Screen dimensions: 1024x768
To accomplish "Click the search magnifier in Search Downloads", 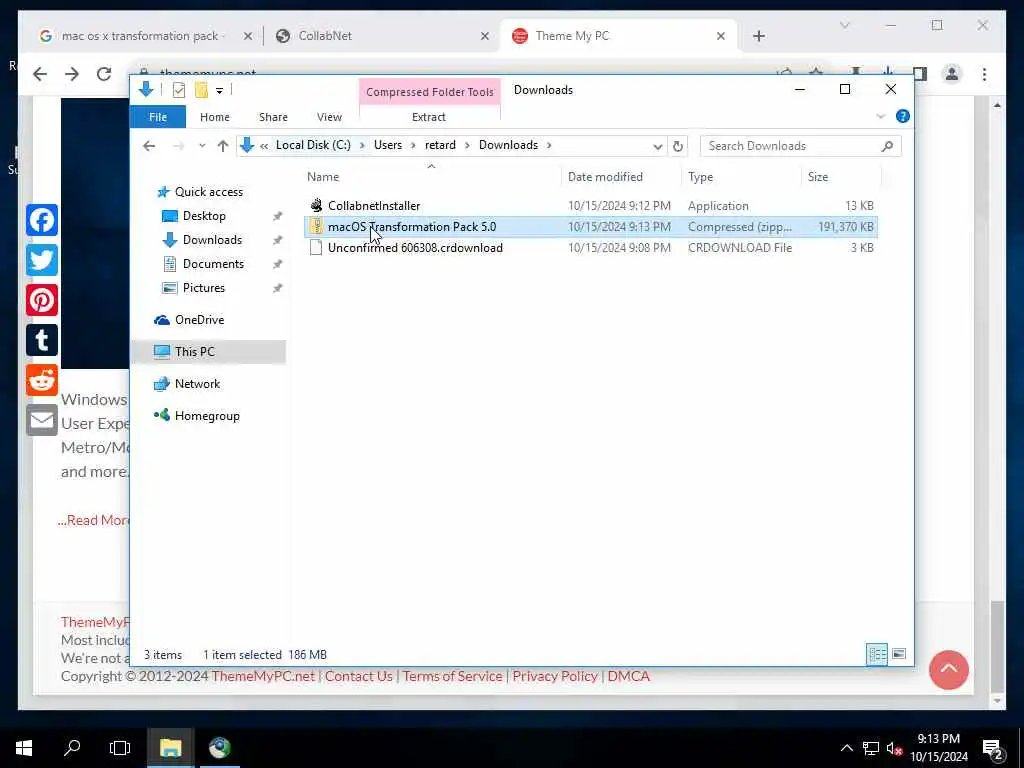I will pos(887,146).
